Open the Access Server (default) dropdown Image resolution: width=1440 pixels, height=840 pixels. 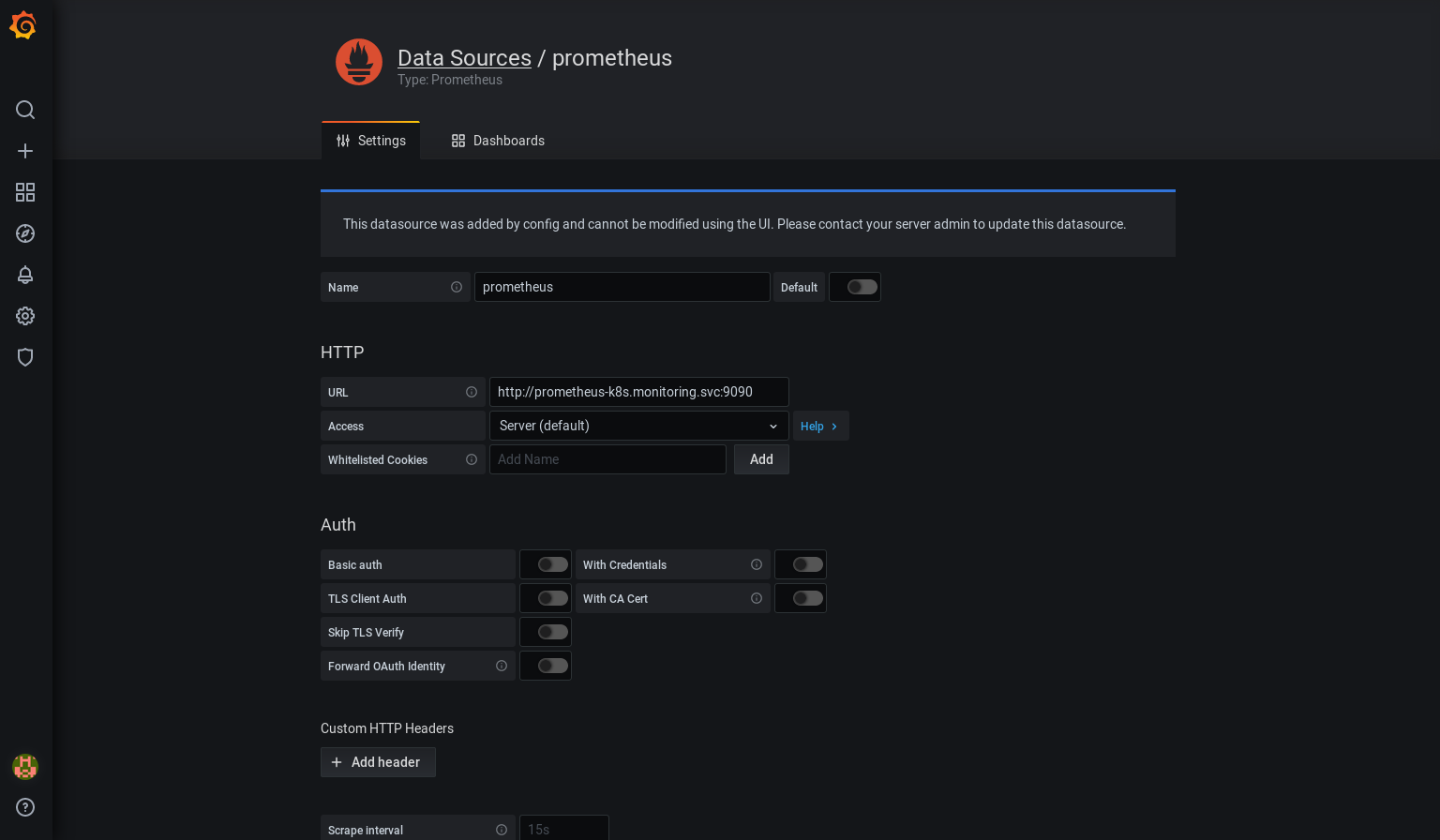point(639,426)
